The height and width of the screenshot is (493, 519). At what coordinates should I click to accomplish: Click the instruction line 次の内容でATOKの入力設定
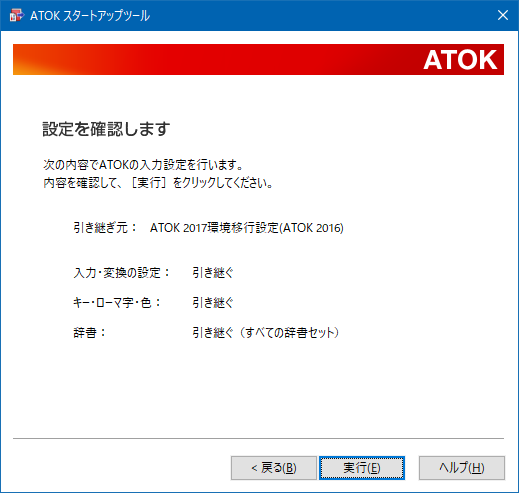(143, 165)
